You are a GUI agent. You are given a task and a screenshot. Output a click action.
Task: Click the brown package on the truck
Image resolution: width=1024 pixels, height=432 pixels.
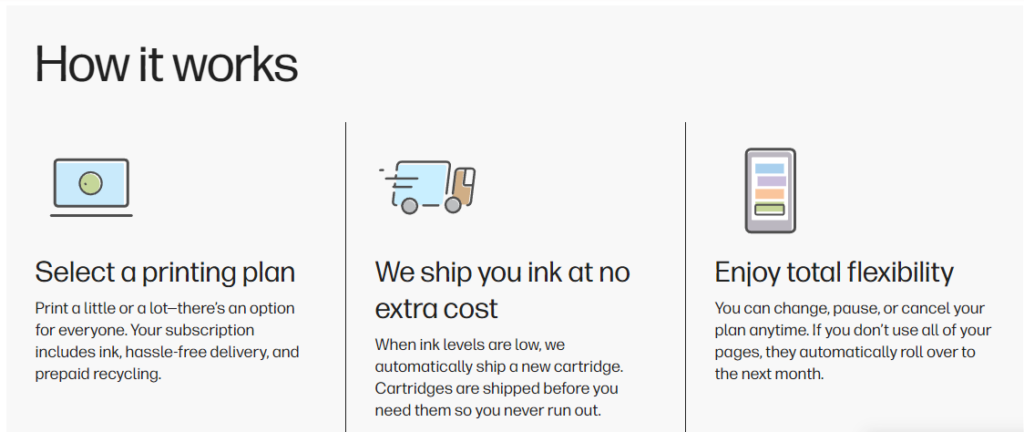[x=462, y=185]
